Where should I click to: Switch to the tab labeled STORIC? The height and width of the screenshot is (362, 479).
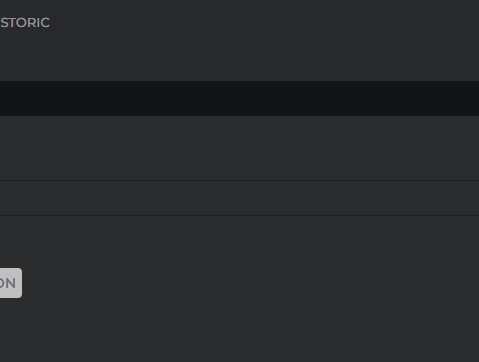pos(25,23)
